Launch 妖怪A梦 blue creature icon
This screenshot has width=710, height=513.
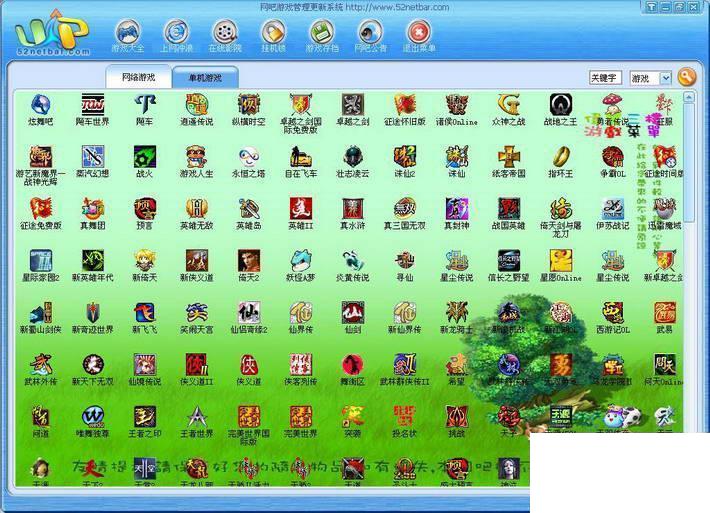pyautogui.click(x=301, y=261)
